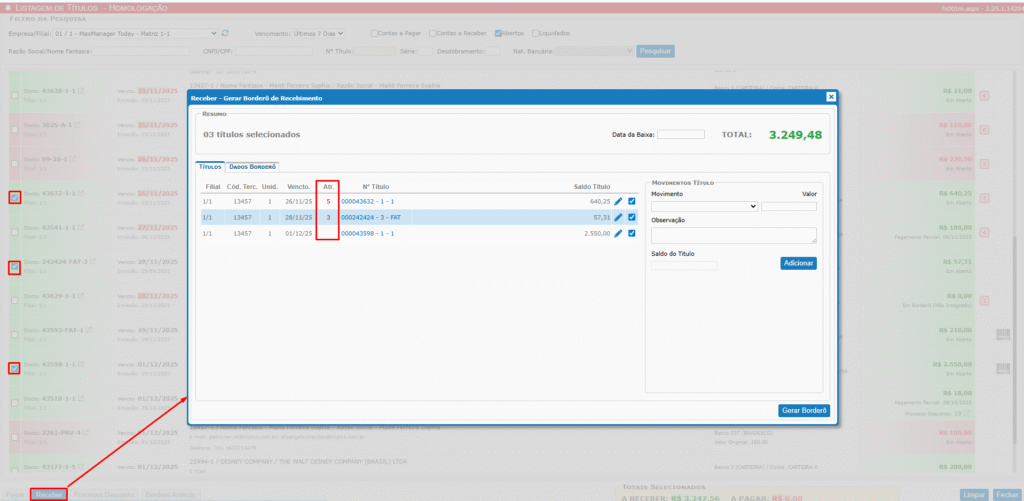
Task: Open título link 000043632 - 1 - 1
Action: (x=367, y=201)
